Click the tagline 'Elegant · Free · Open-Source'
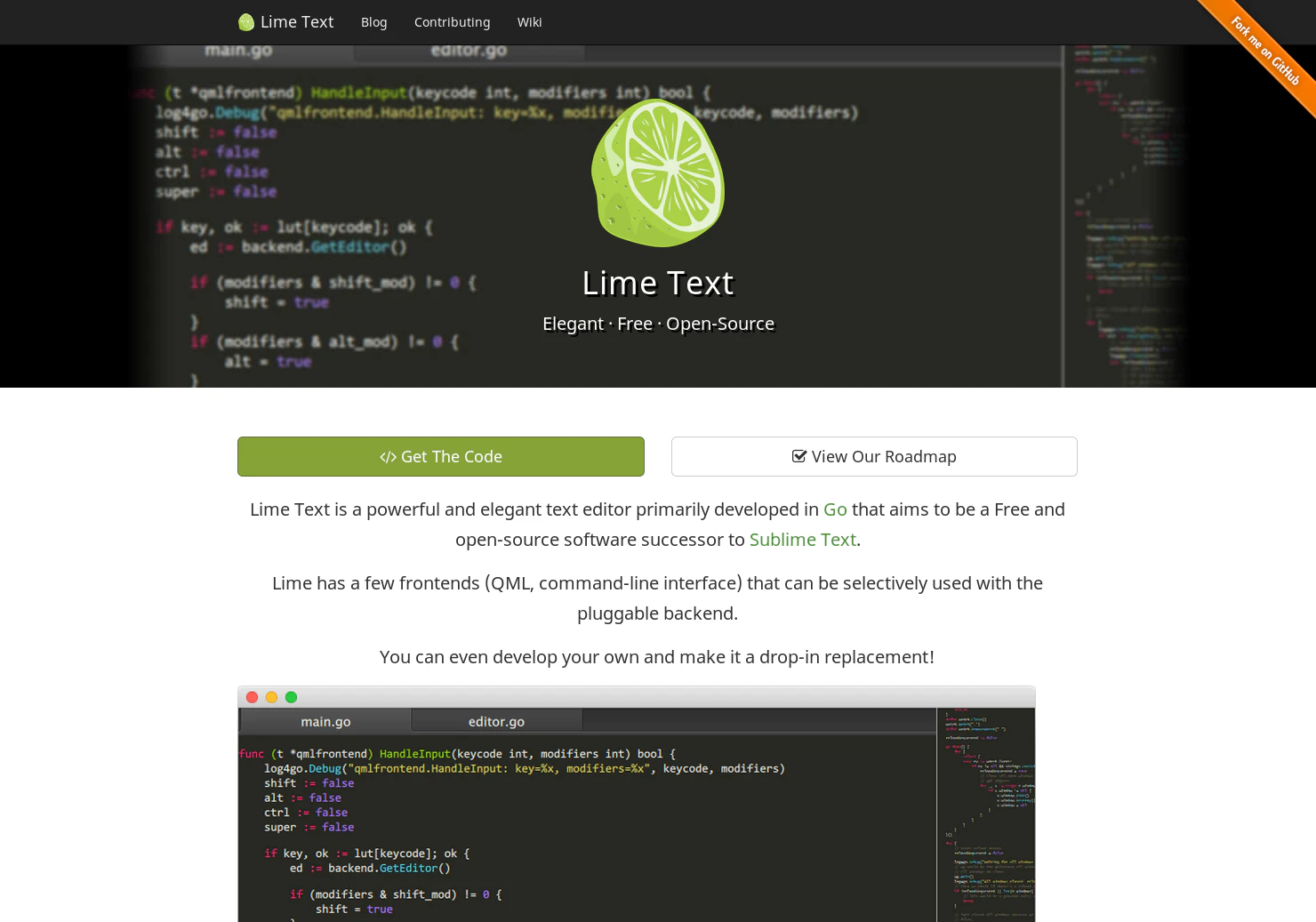This screenshot has width=1316, height=922. [658, 324]
